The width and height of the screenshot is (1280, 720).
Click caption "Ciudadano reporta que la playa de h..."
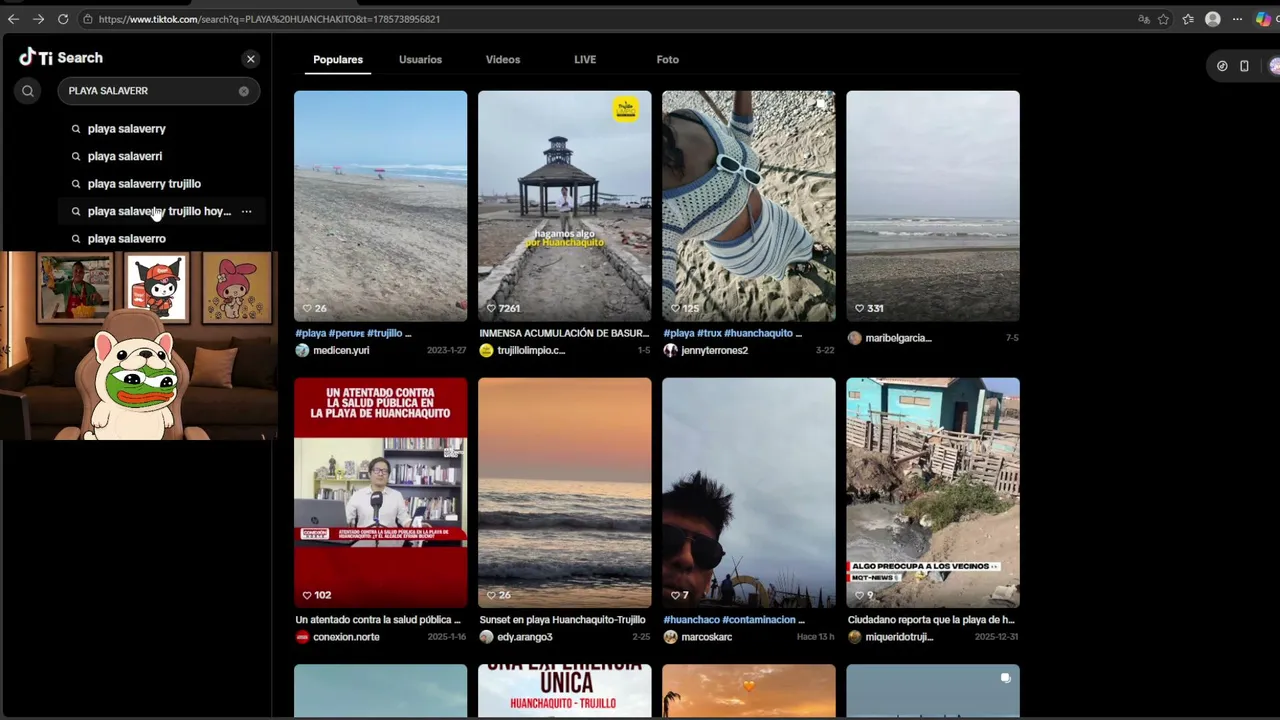tap(931, 620)
